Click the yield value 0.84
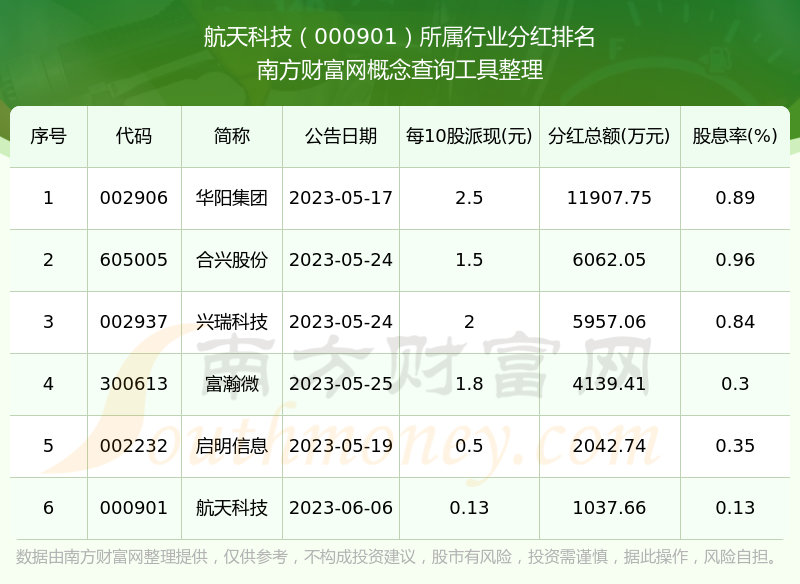 point(735,322)
